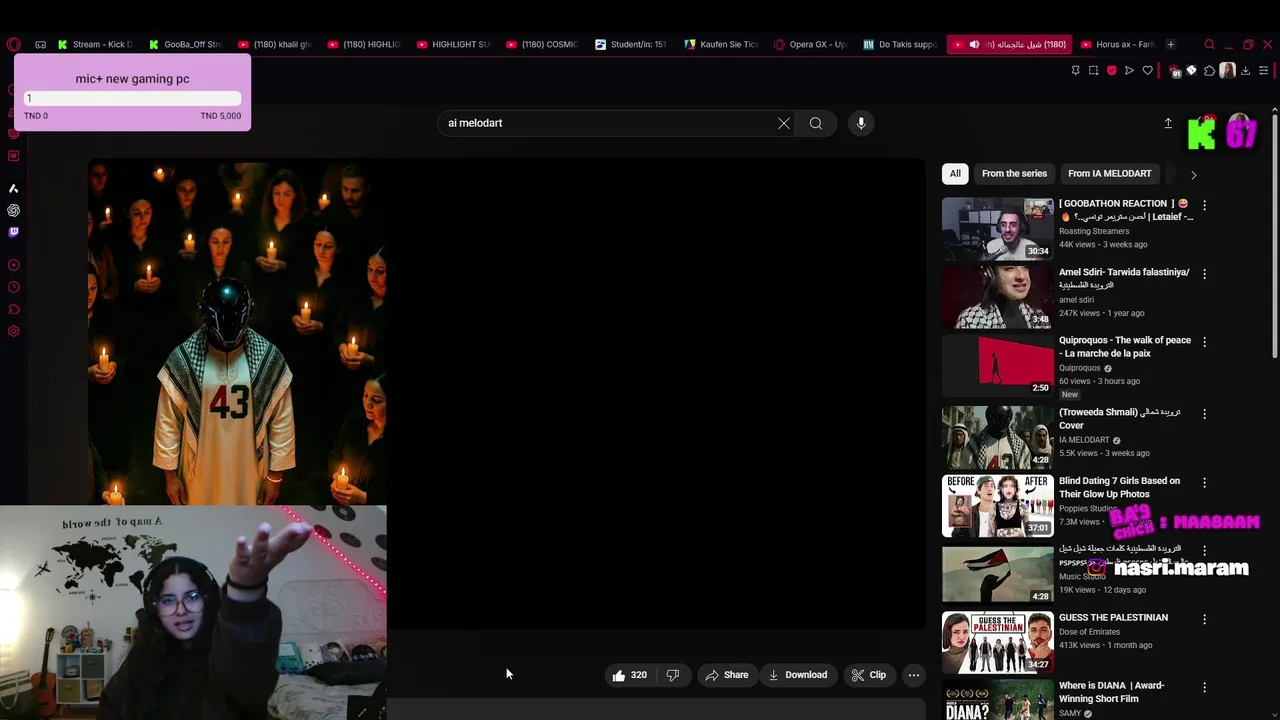This screenshot has height=720, width=1280.
Task: Mute the playing tab via speaker icon
Action: (974, 44)
